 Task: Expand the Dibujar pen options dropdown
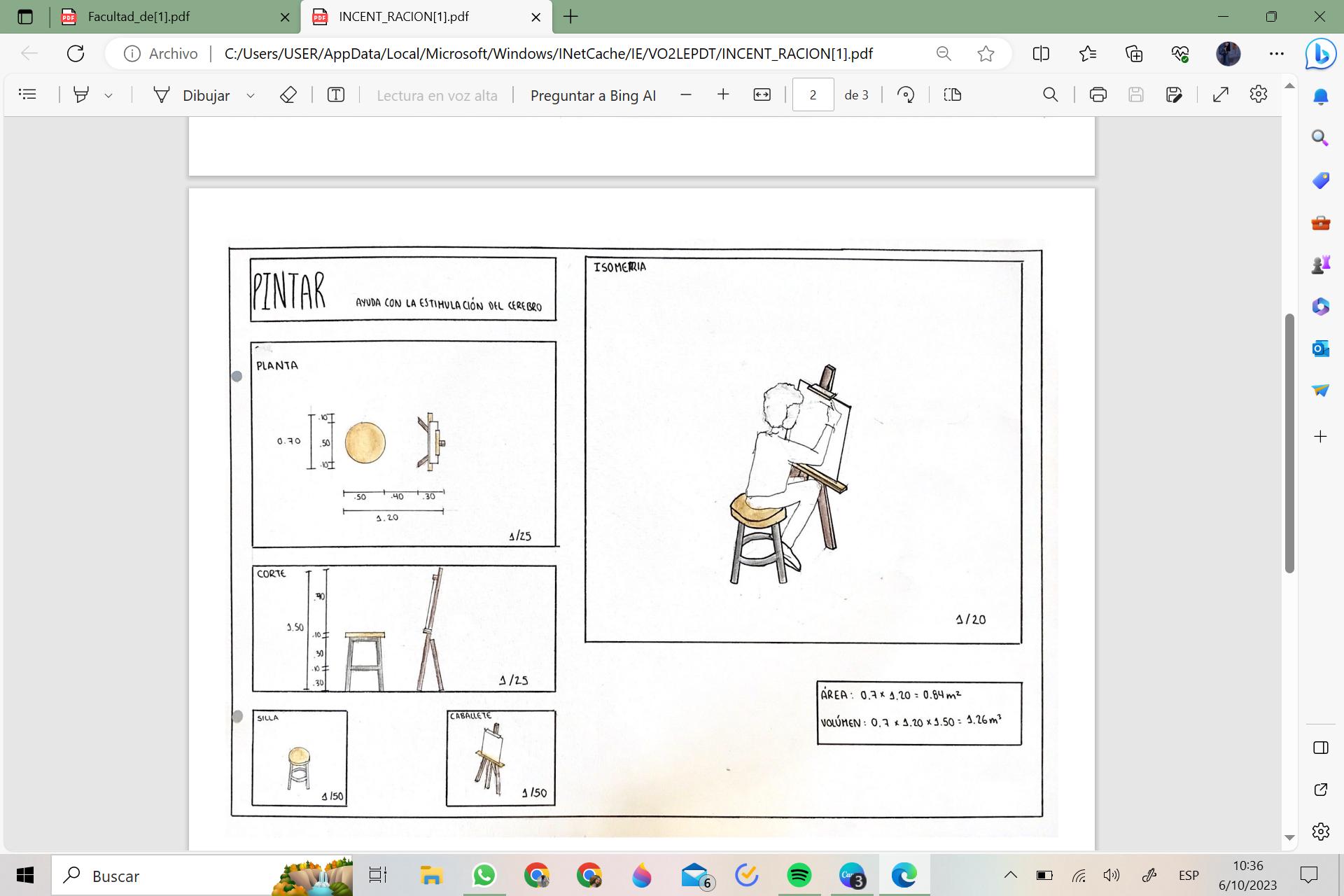pyautogui.click(x=250, y=95)
